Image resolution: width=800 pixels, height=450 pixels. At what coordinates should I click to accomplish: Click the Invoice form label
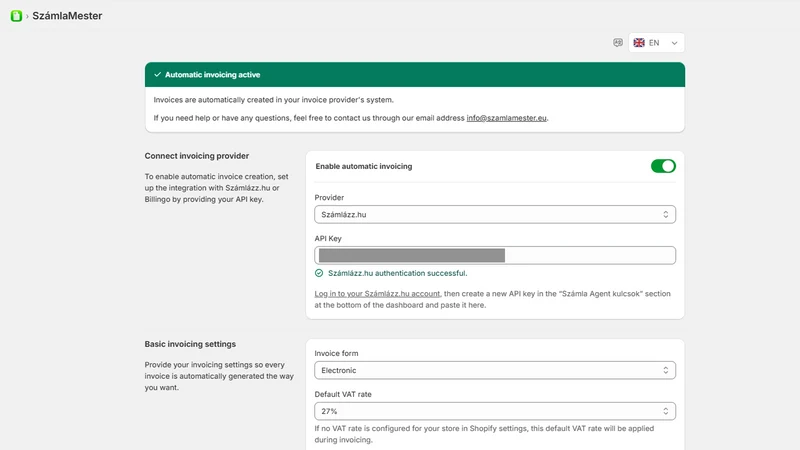point(336,353)
